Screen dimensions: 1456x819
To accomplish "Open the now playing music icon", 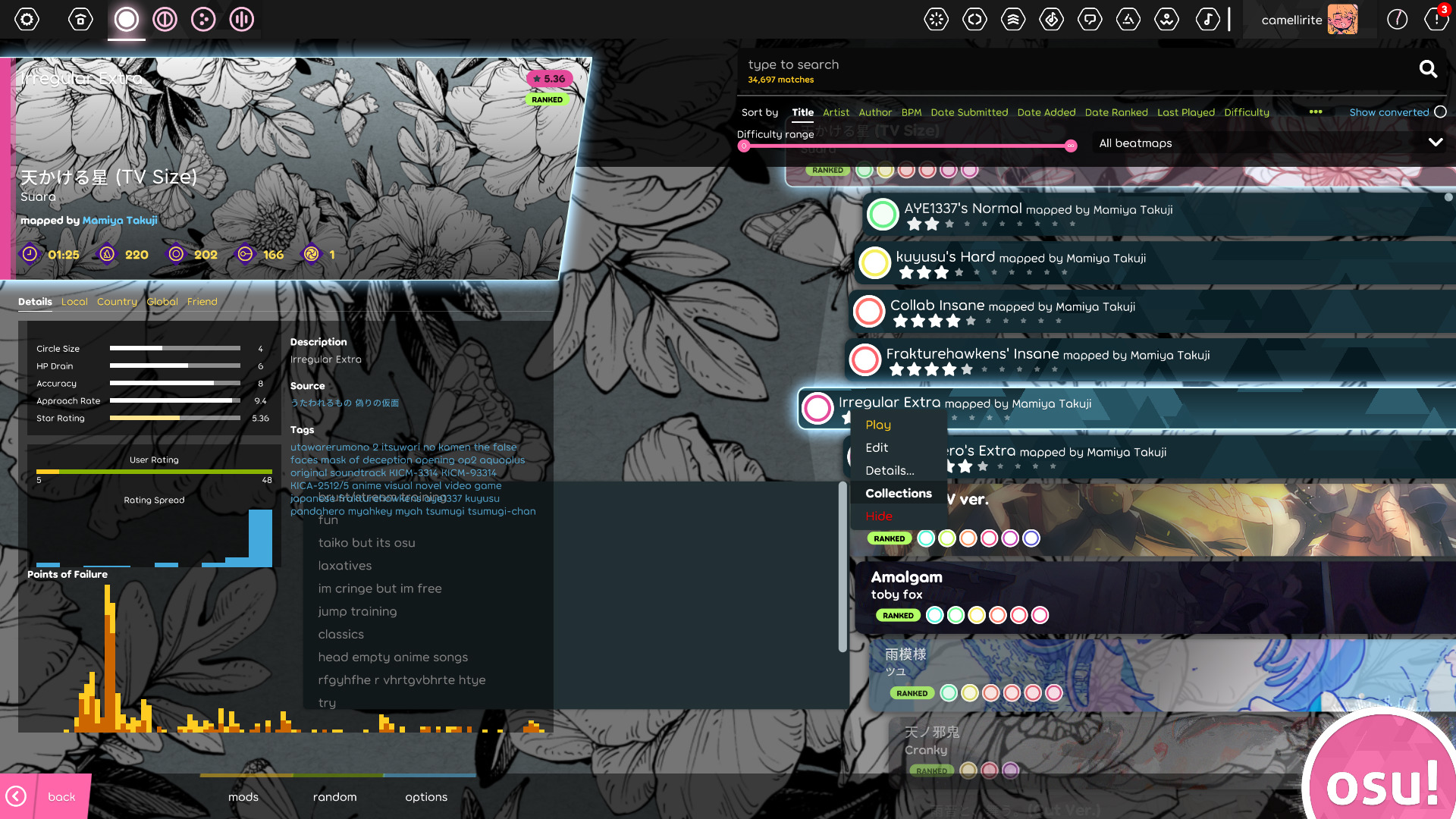I will (x=1209, y=19).
